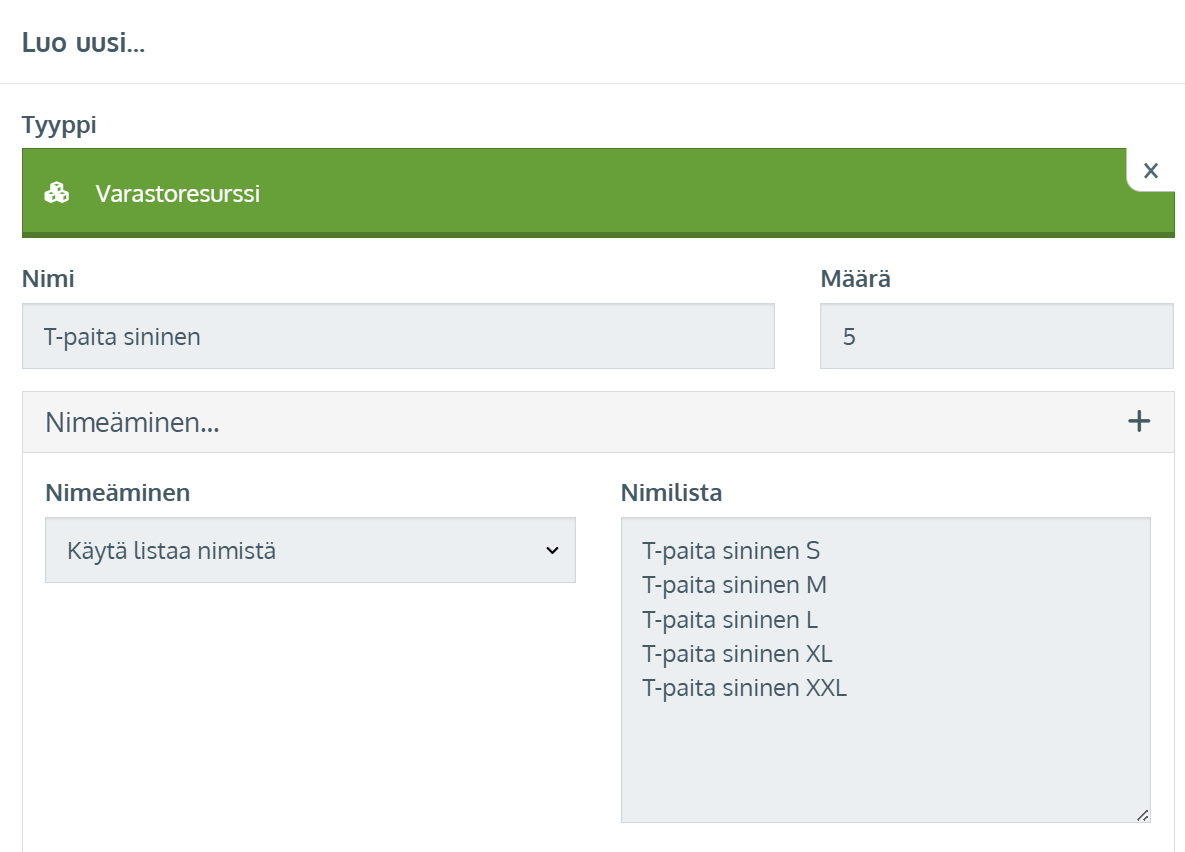The height and width of the screenshot is (852, 1185).
Task: Click the Nimi label above name field
Action: coord(48,279)
